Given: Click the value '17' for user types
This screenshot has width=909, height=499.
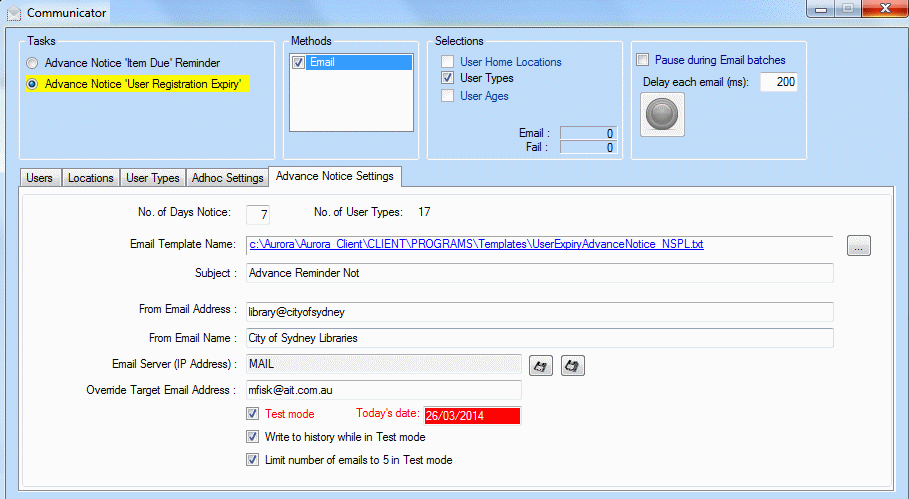Looking at the screenshot, I should 424,212.
